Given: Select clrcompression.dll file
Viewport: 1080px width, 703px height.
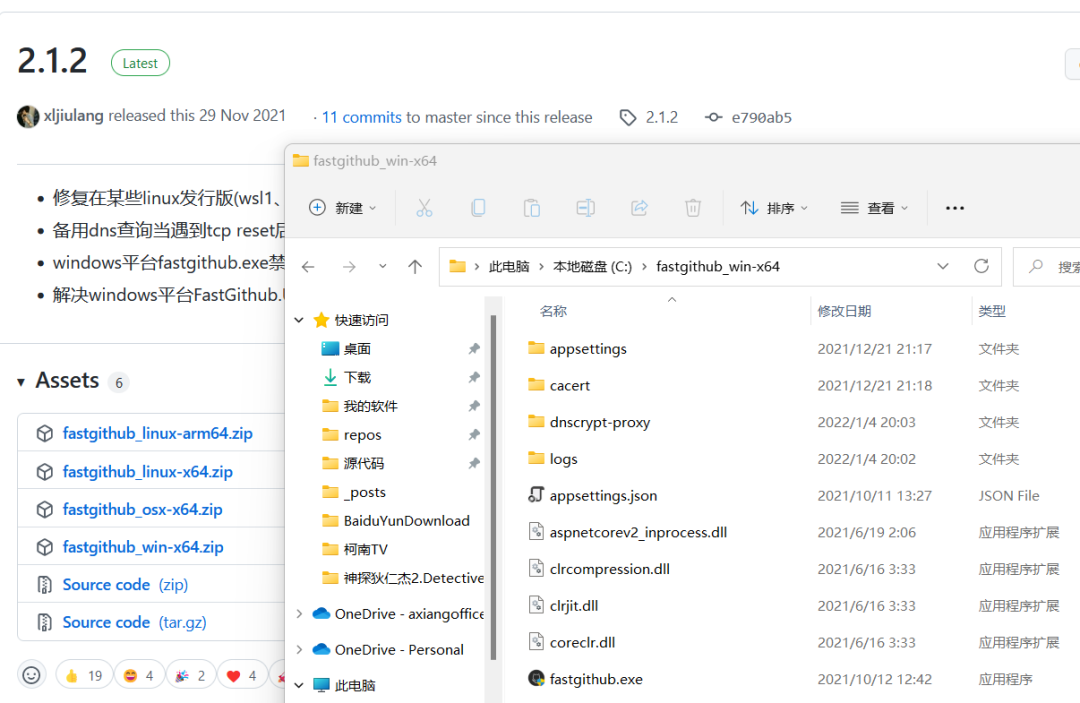Looking at the screenshot, I should click(x=610, y=569).
